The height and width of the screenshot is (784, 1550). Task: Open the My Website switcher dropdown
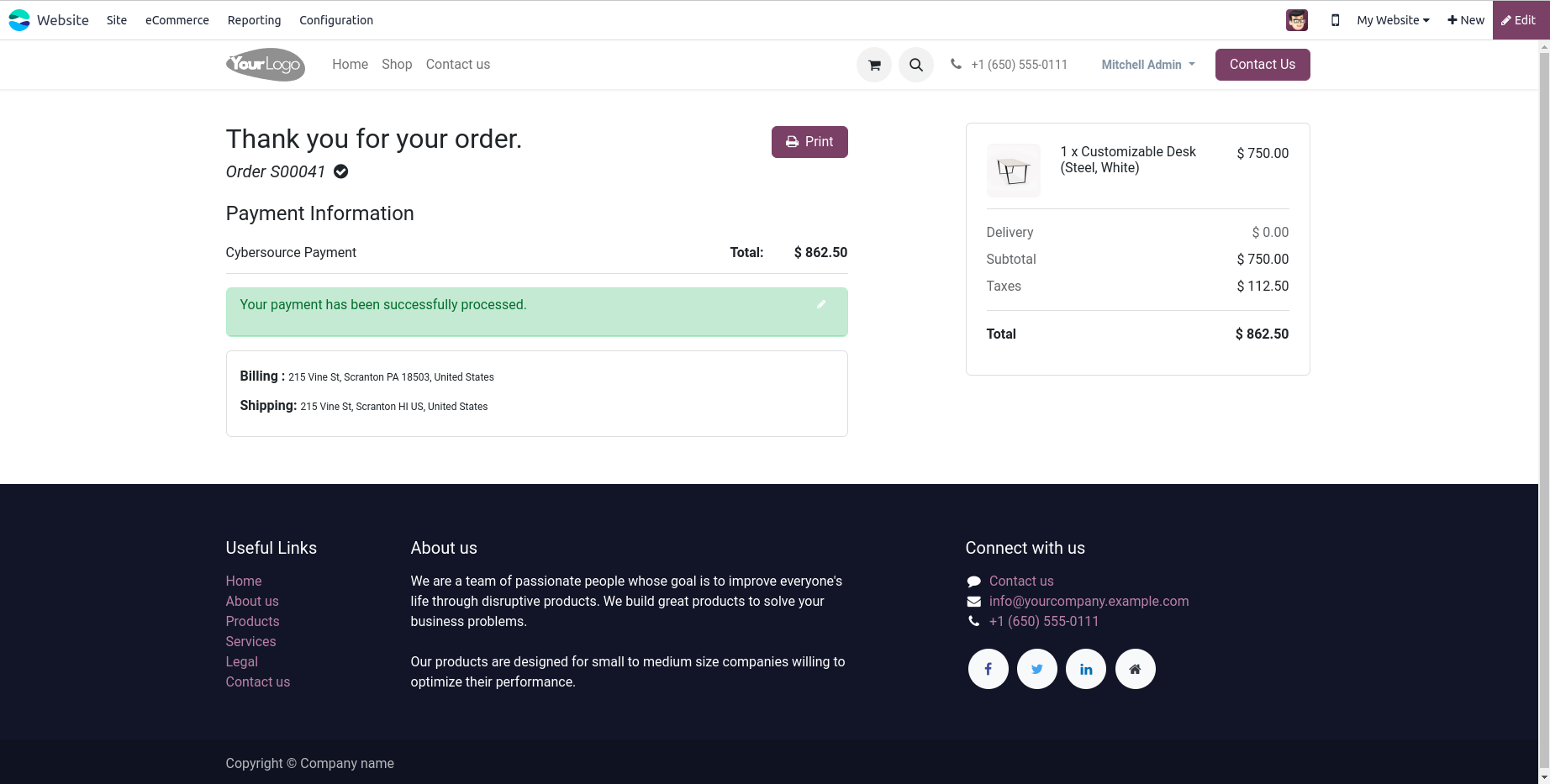(1393, 20)
